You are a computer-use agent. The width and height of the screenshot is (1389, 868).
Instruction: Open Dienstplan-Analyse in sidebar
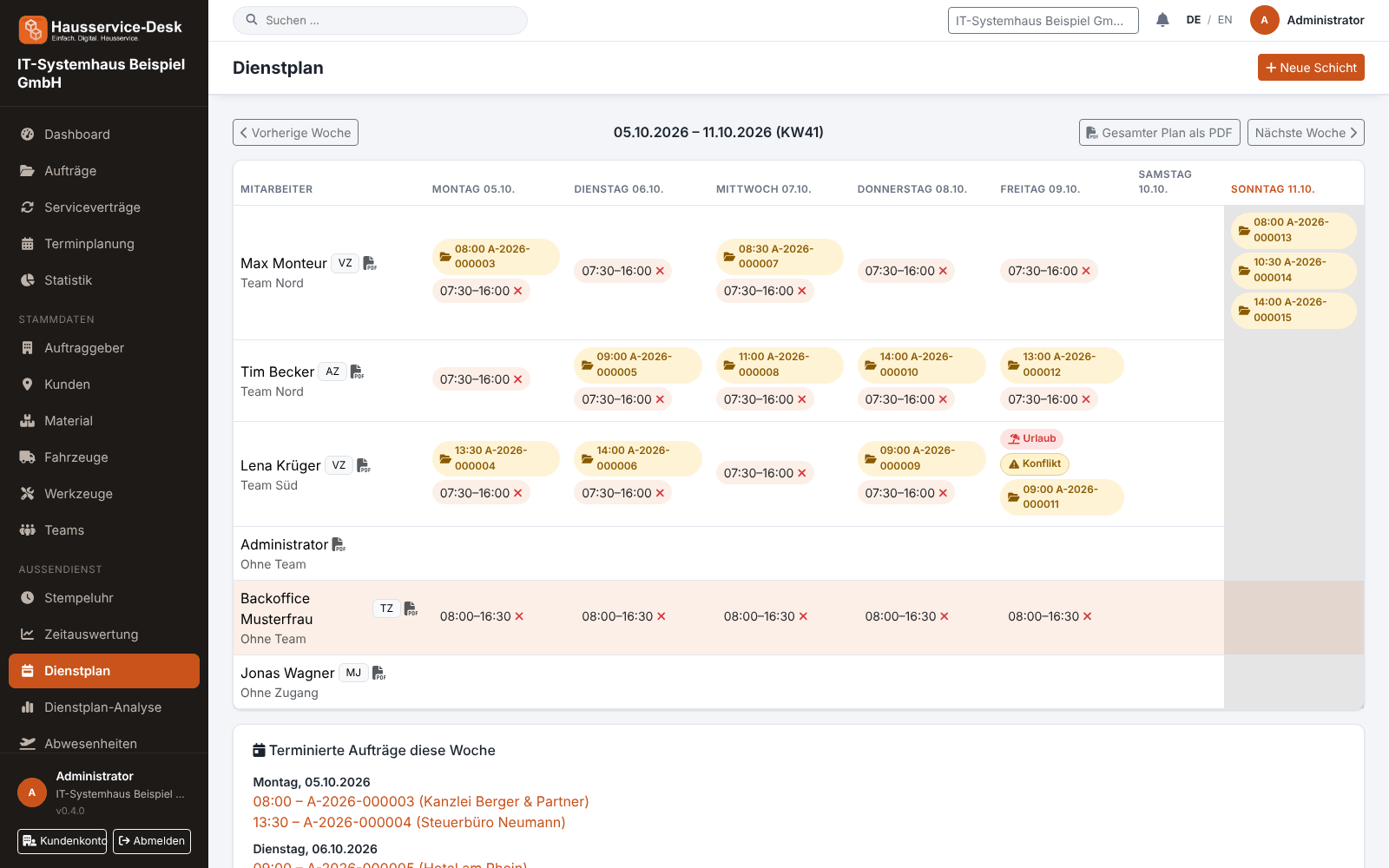tap(104, 707)
